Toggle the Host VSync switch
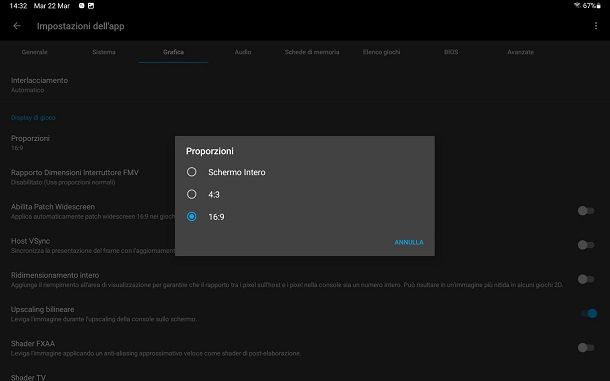 pyautogui.click(x=586, y=245)
